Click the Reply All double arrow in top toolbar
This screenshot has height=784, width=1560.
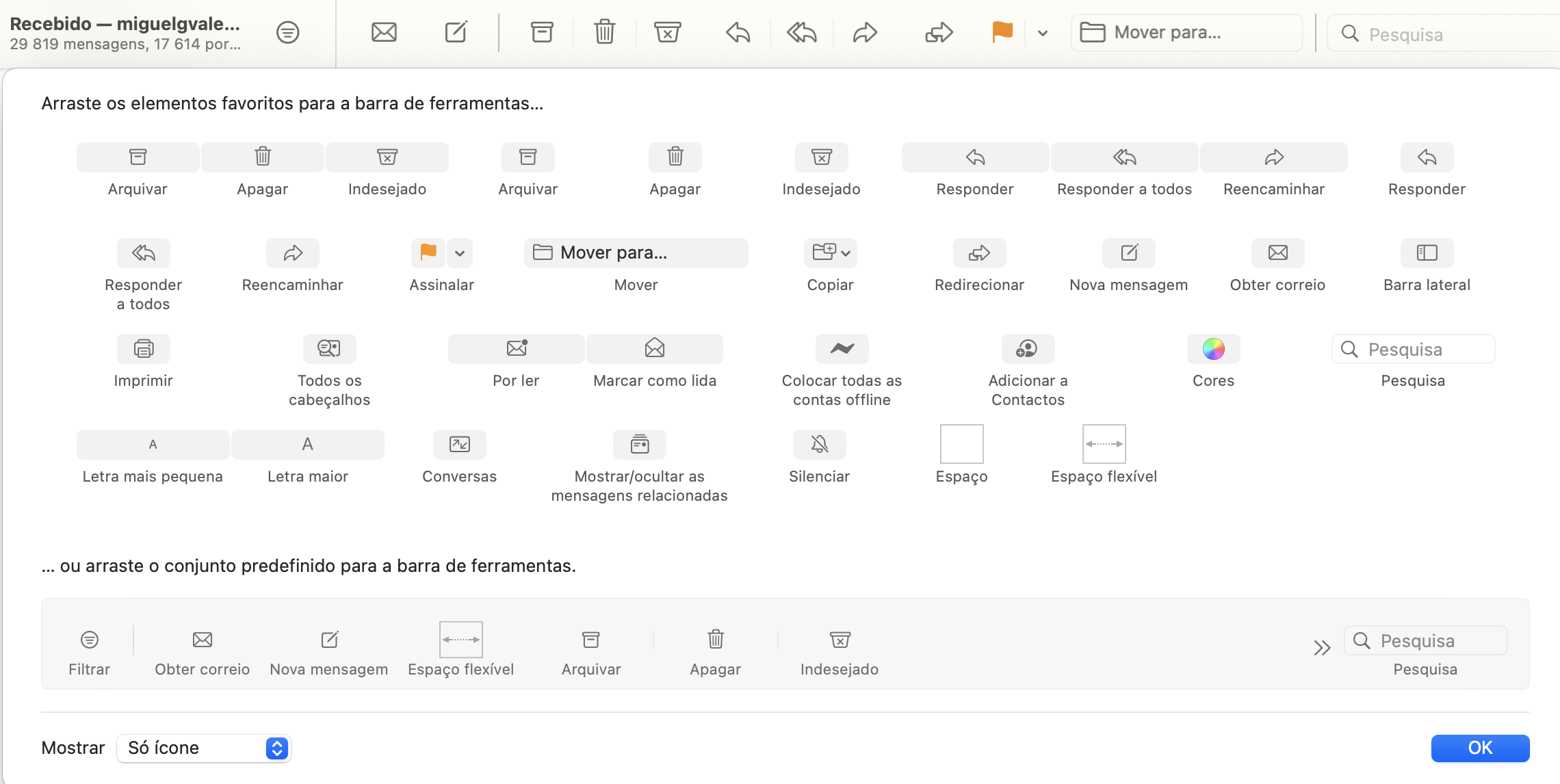pyautogui.click(x=801, y=32)
